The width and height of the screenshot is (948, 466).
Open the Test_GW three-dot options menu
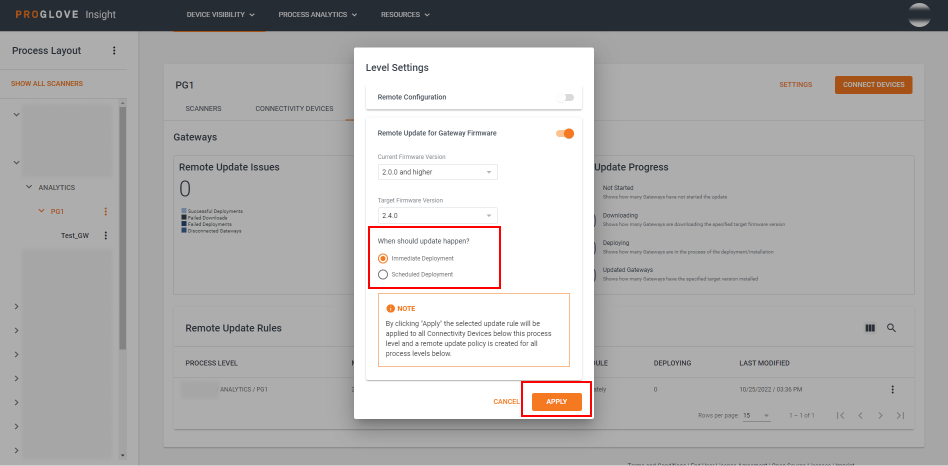pyautogui.click(x=106, y=235)
